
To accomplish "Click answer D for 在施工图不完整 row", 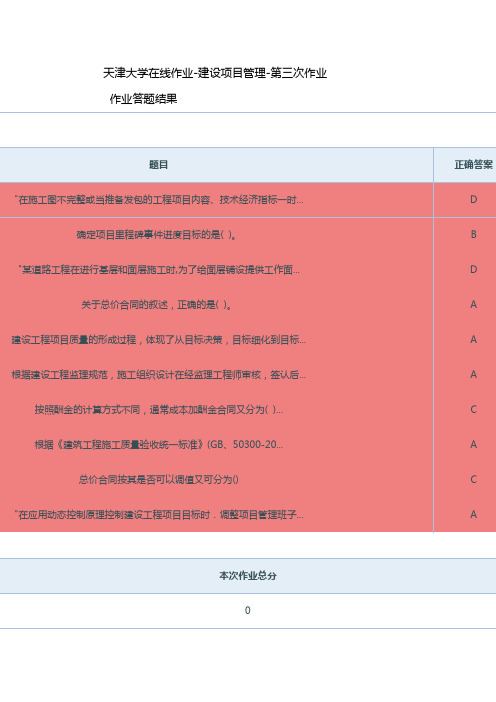I will pyautogui.click(x=474, y=200).
